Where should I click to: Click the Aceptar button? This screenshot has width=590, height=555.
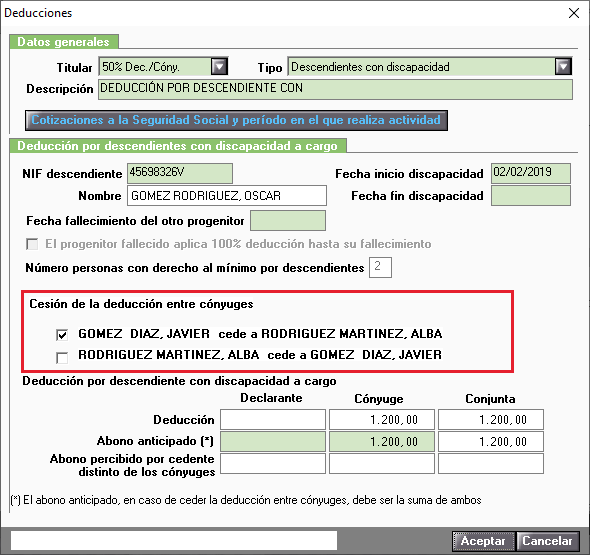[x=483, y=541]
